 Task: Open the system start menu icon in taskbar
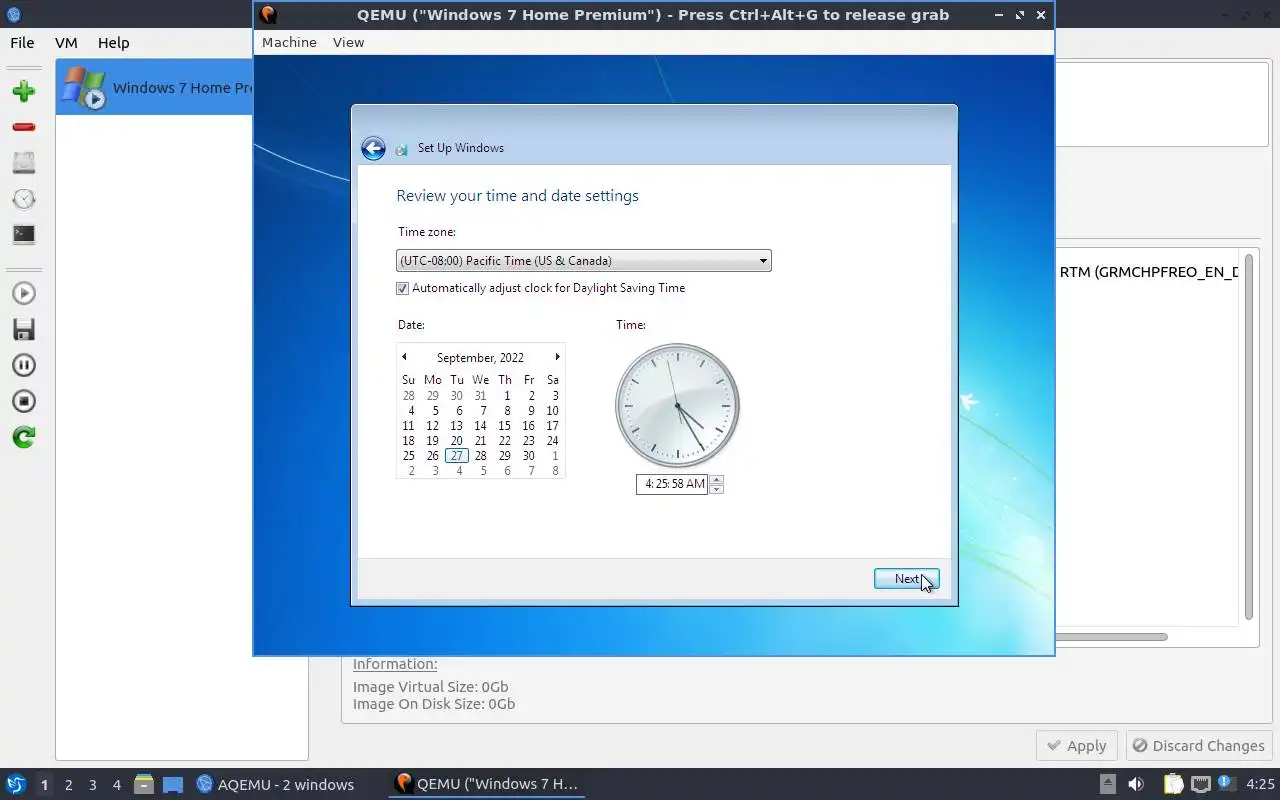click(15, 784)
